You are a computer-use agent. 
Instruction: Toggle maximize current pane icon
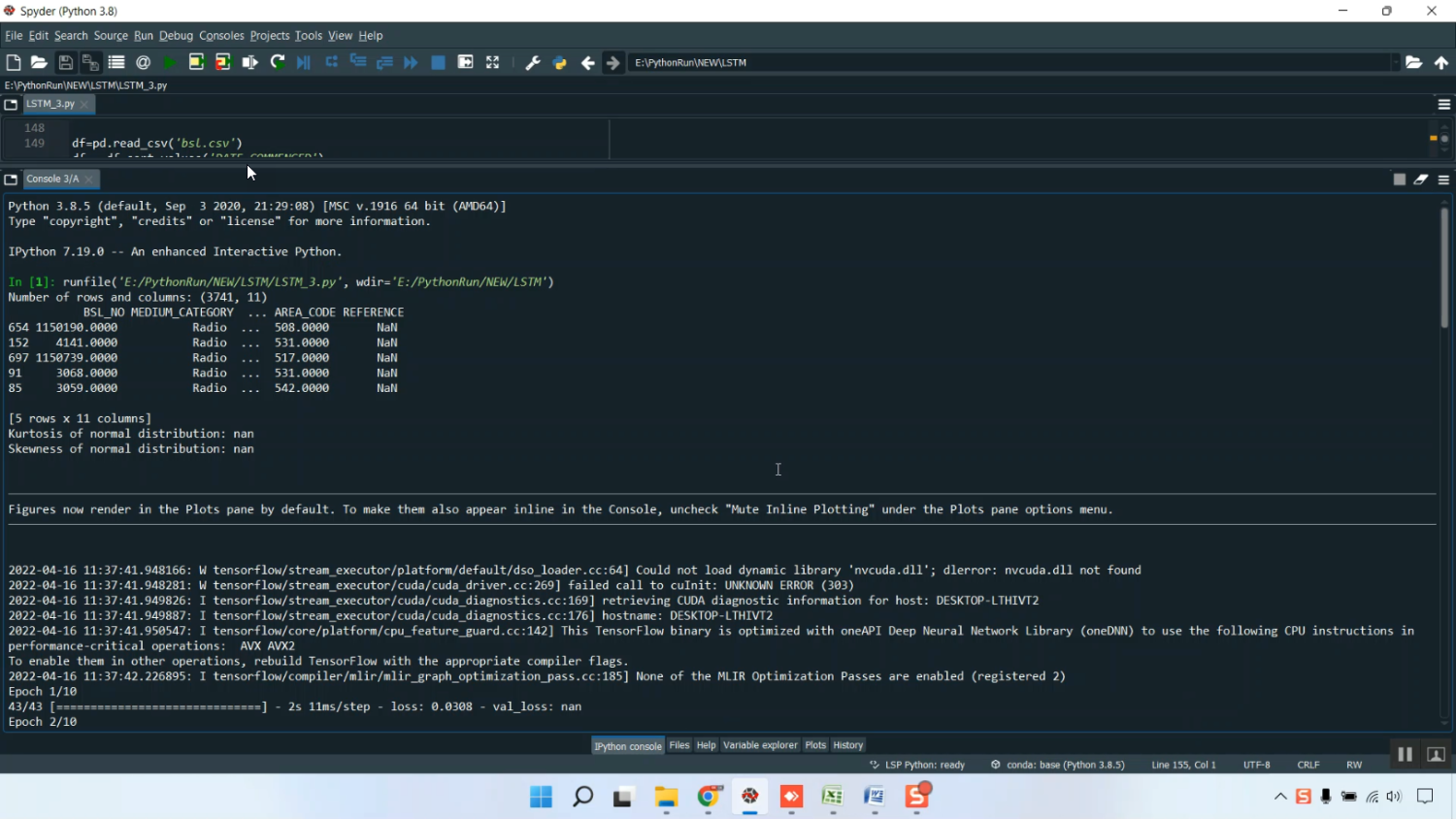[x=466, y=62]
